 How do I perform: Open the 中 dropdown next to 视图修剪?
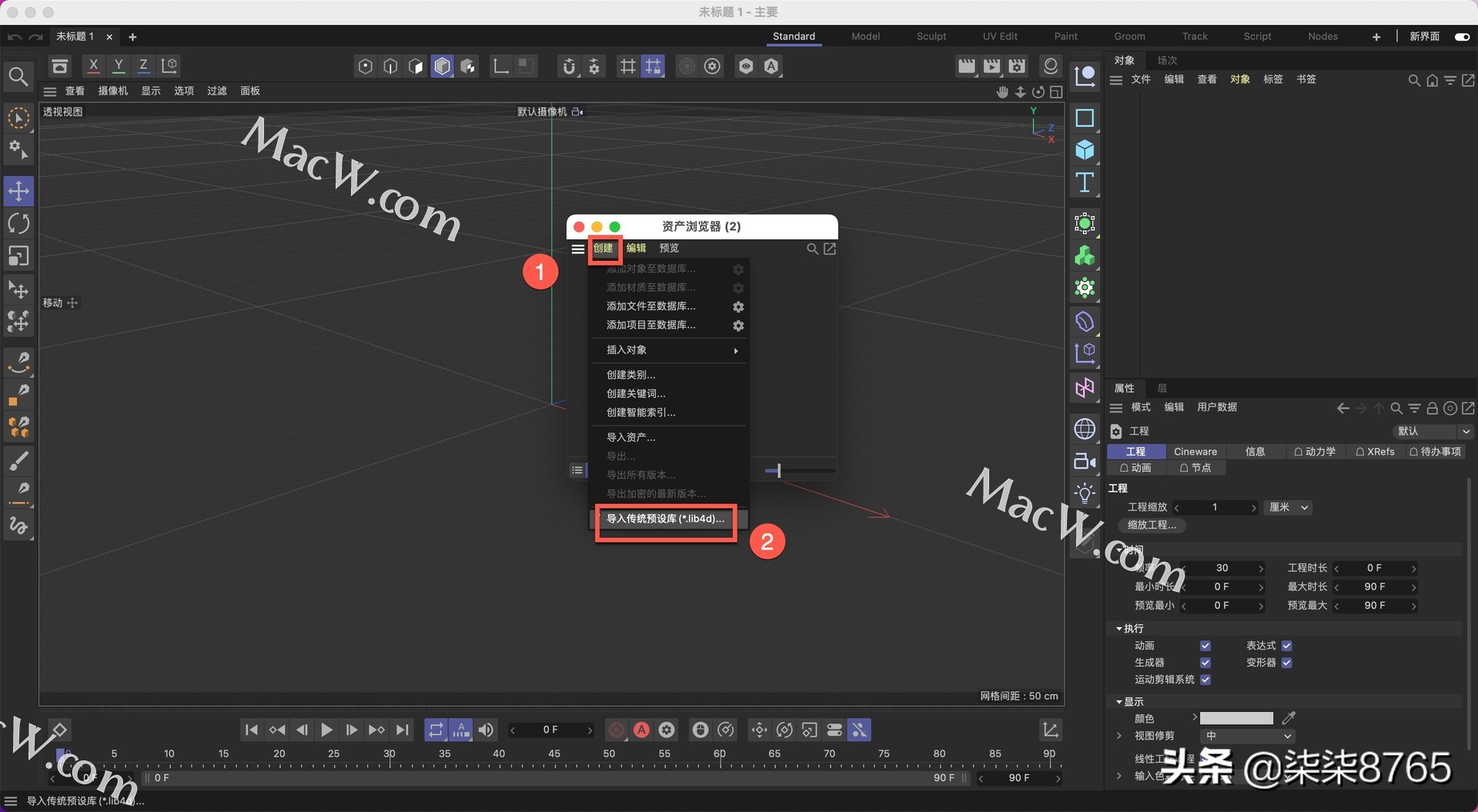pyautogui.click(x=1247, y=736)
